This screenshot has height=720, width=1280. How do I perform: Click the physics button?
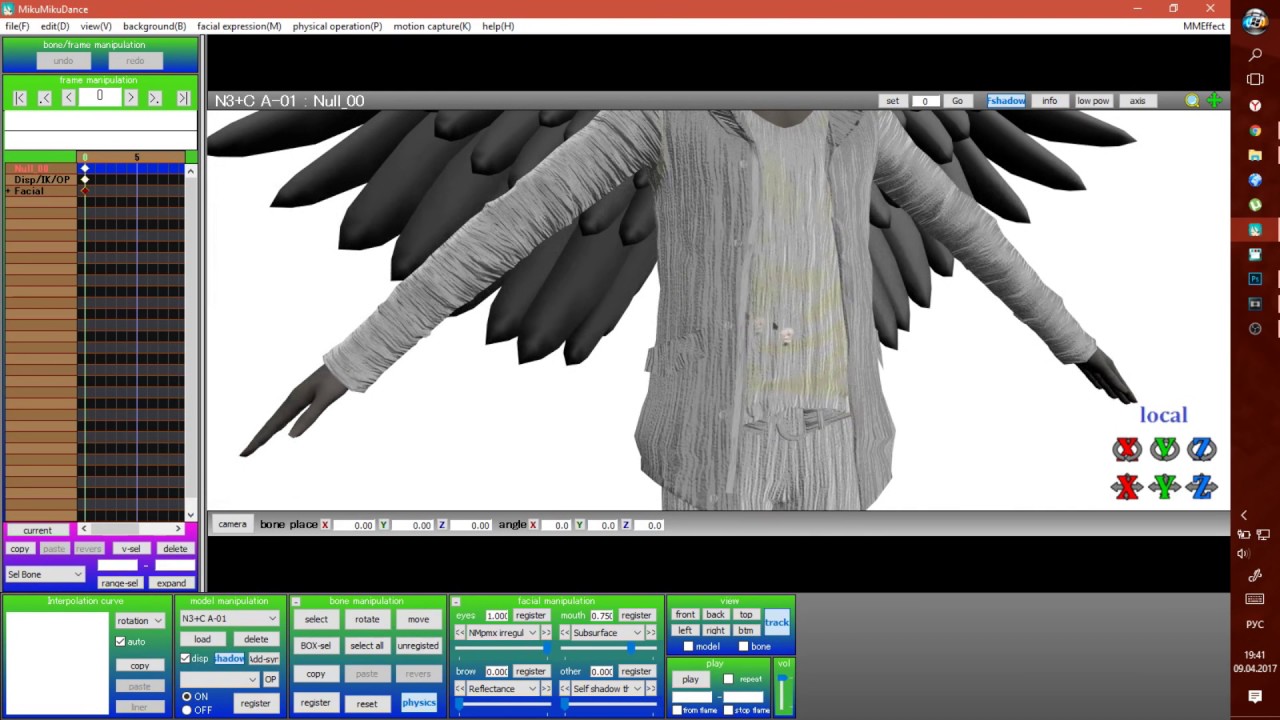pos(419,703)
